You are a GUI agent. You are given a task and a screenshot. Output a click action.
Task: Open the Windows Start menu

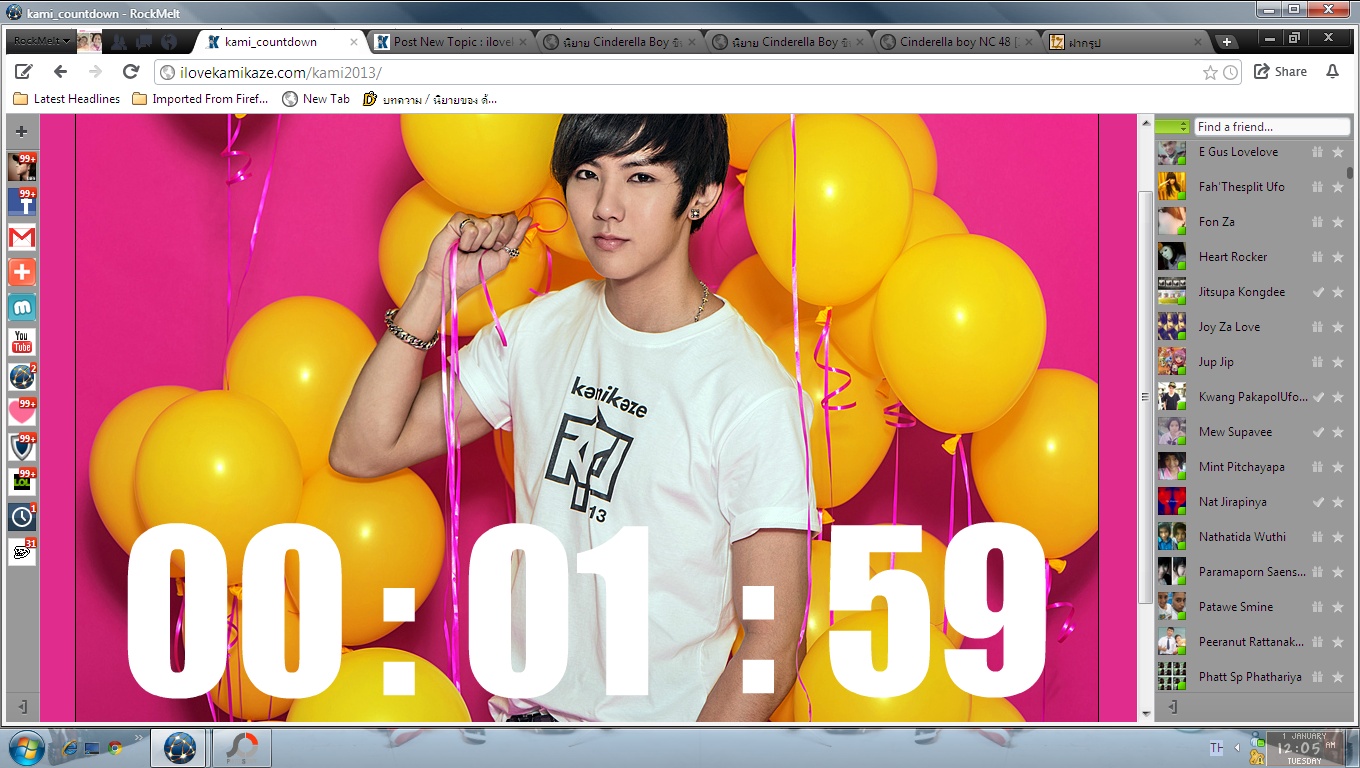coord(26,747)
